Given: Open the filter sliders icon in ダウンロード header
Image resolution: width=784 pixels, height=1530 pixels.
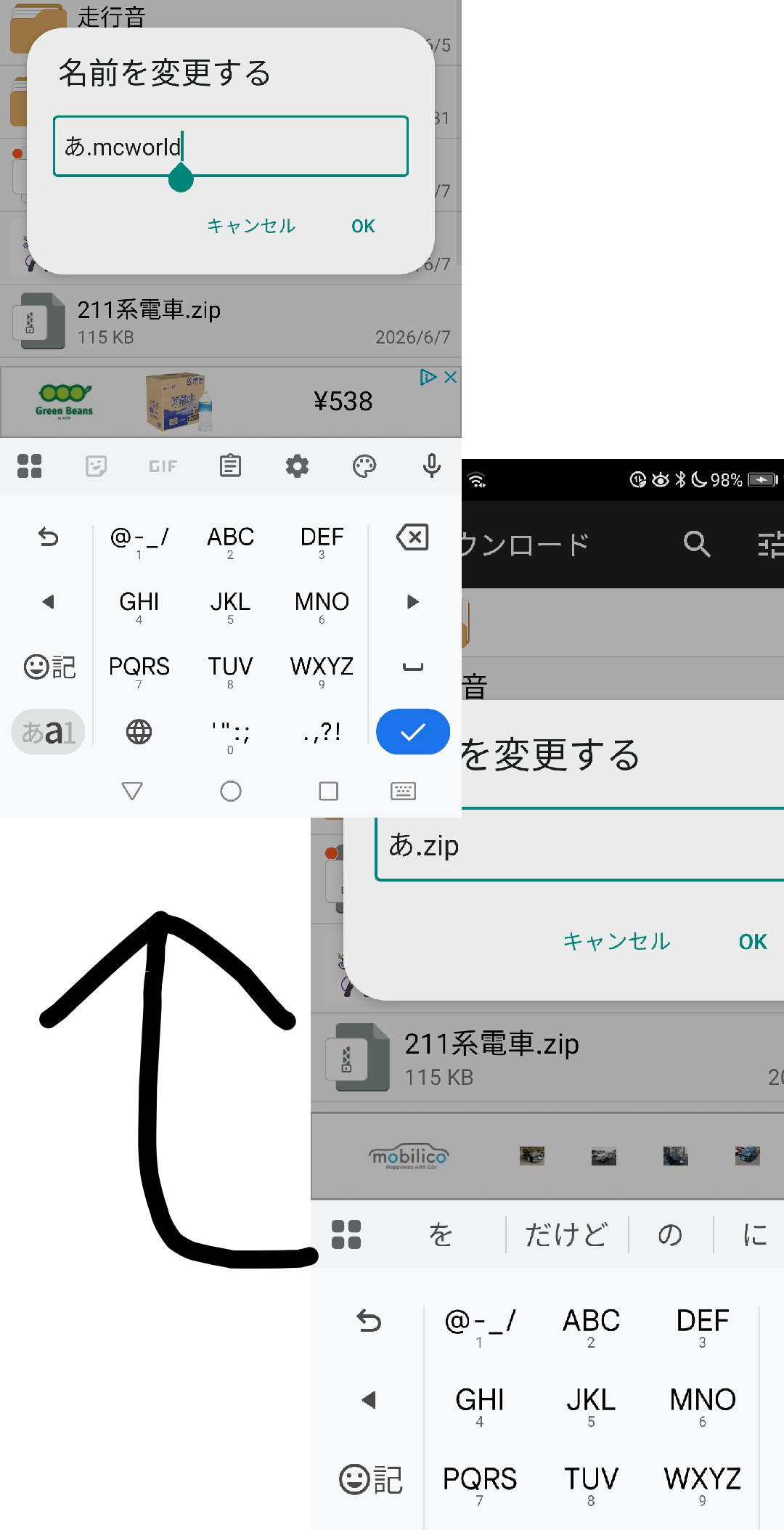Looking at the screenshot, I should (x=770, y=544).
